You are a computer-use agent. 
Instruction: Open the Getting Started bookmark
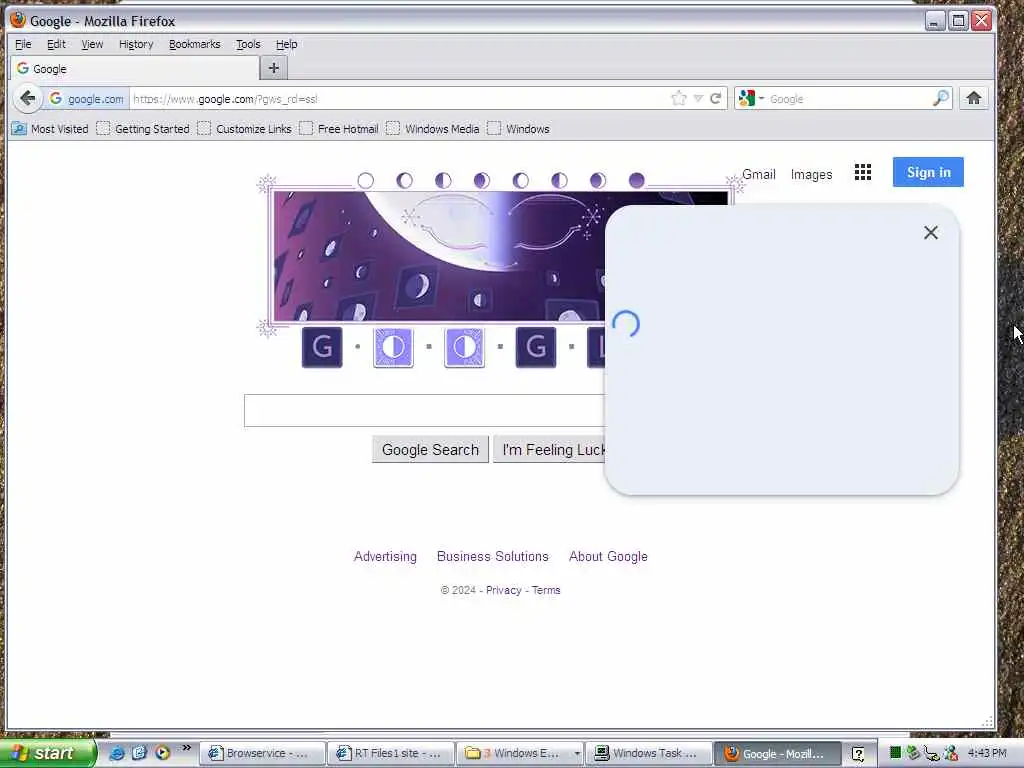143,129
